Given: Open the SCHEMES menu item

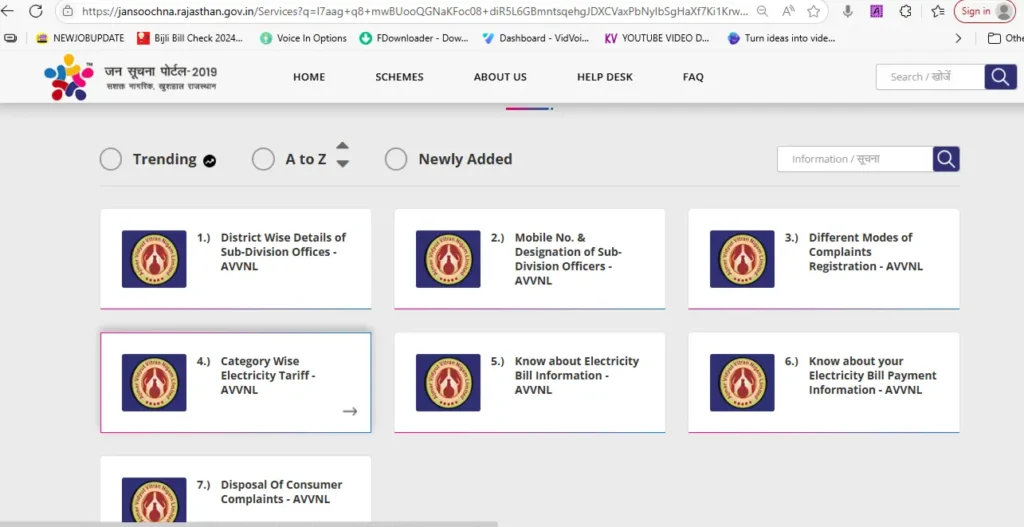Looking at the screenshot, I should 399,77.
